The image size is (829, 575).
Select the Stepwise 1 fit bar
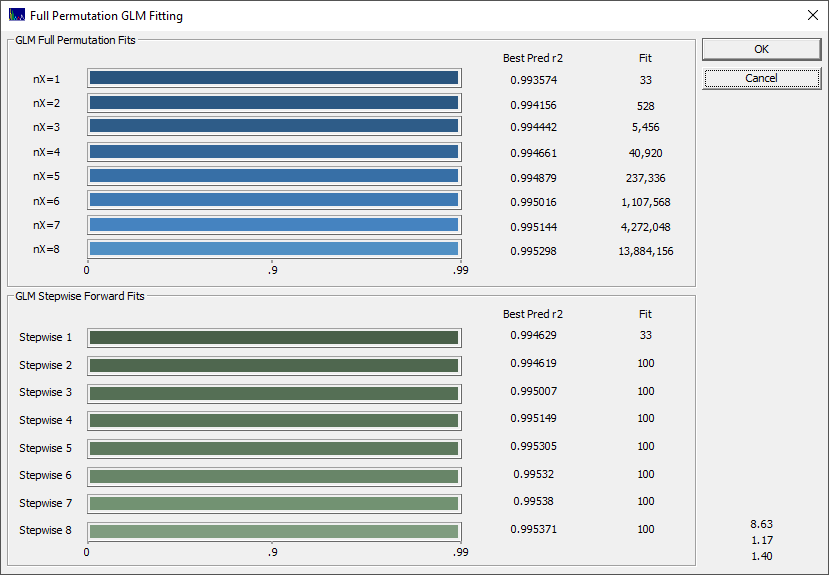(274, 338)
